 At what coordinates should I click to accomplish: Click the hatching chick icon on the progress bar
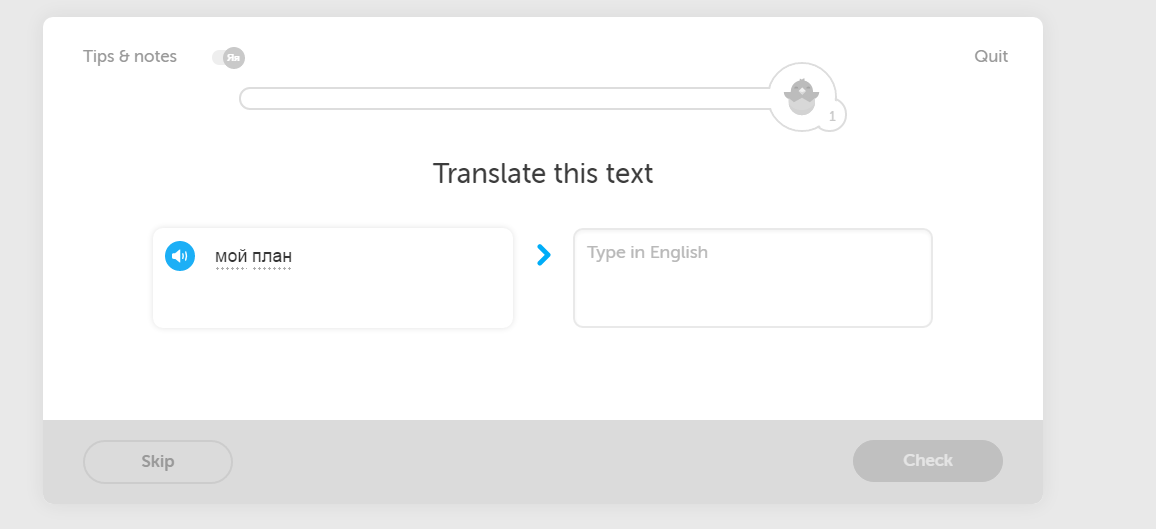(801, 96)
